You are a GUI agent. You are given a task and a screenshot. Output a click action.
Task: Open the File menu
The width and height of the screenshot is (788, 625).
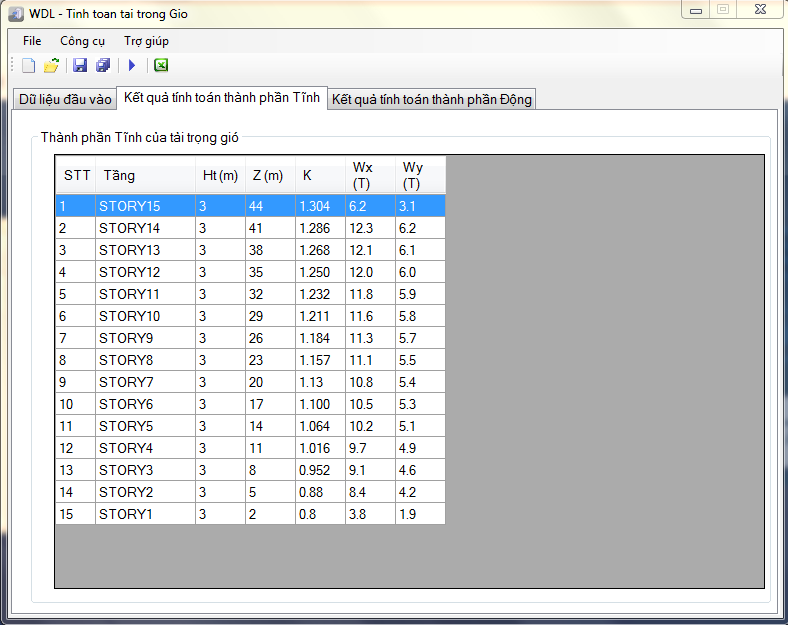coord(32,41)
